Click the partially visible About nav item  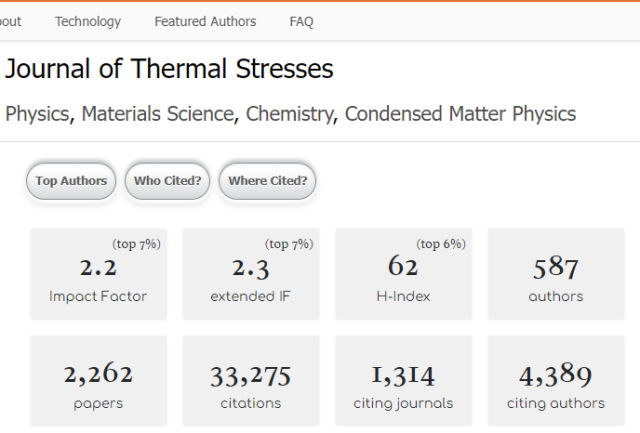pos(10,22)
